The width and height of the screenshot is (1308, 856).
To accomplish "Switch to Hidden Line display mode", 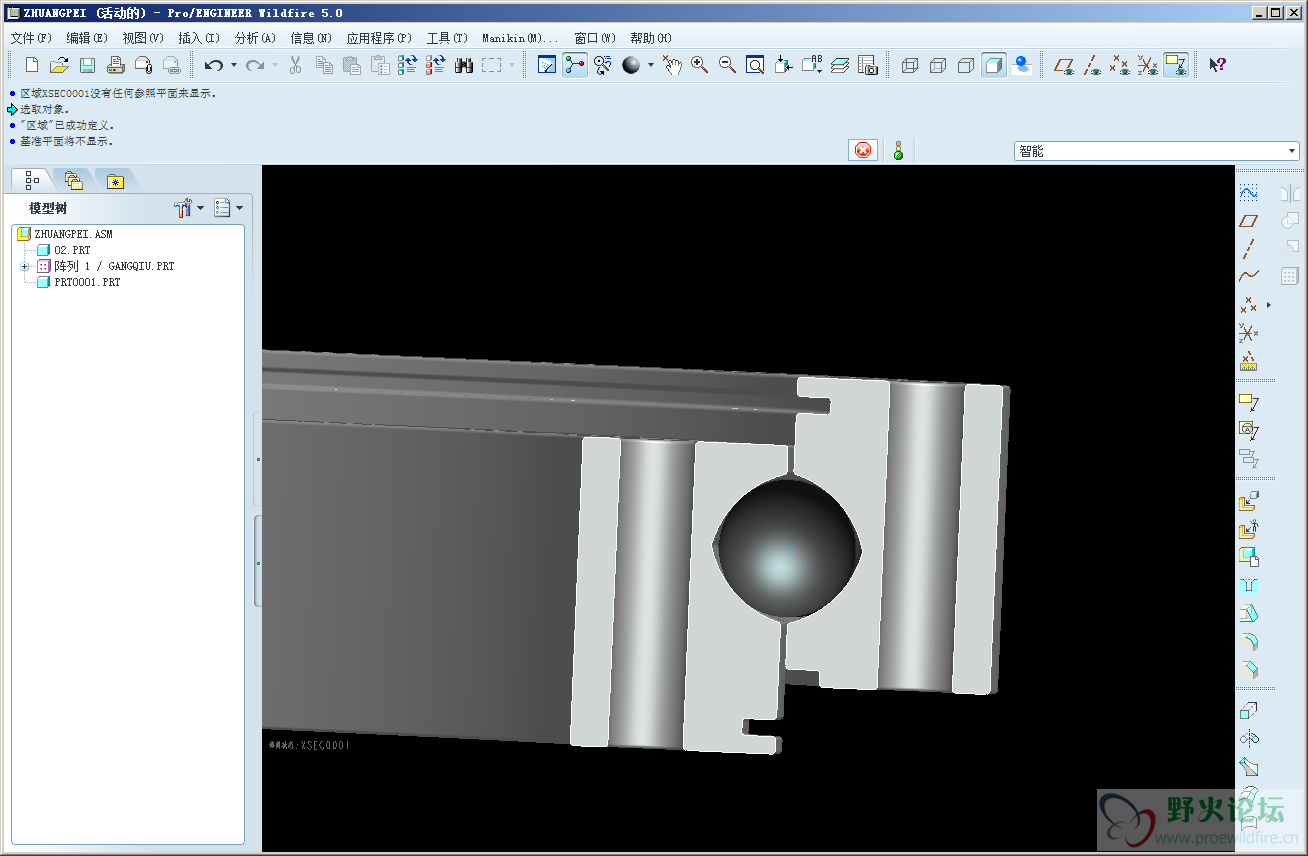I will [937, 65].
